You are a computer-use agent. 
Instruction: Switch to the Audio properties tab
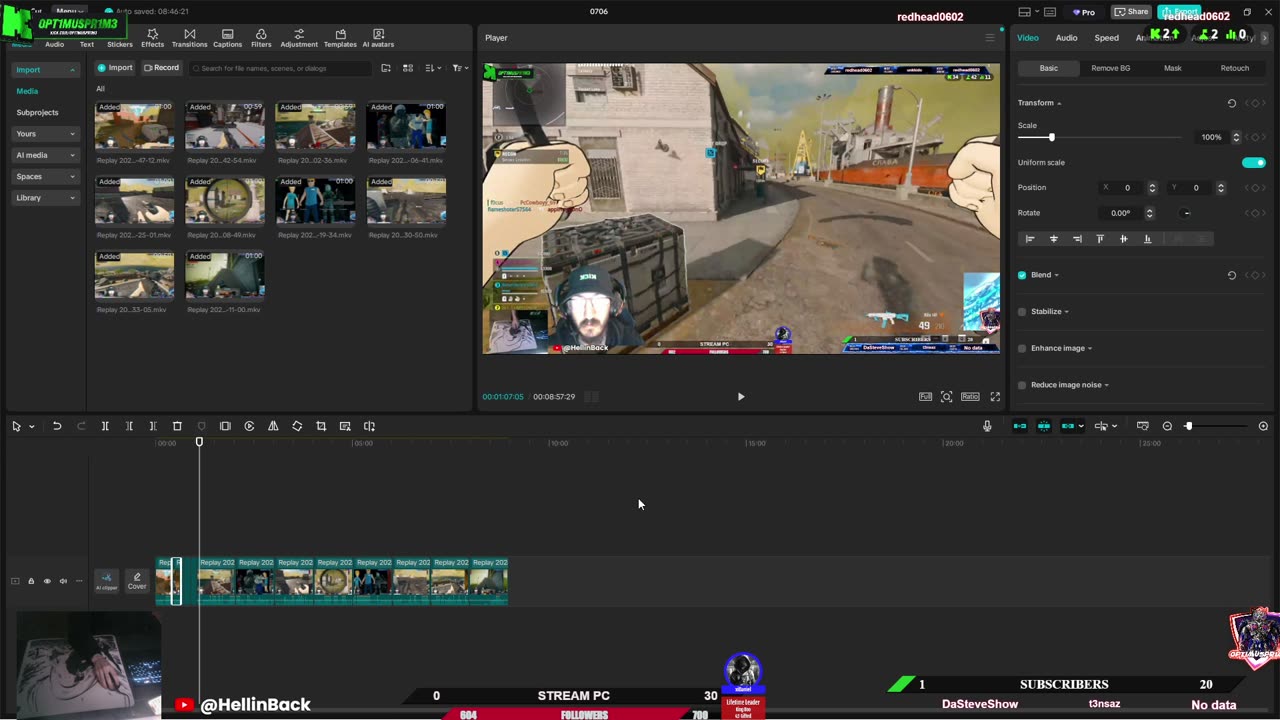pos(1067,38)
